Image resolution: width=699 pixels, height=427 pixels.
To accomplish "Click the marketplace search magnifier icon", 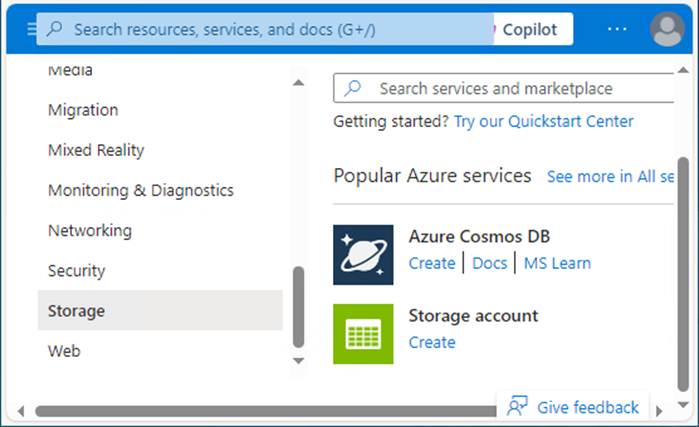I will coord(352,88).
